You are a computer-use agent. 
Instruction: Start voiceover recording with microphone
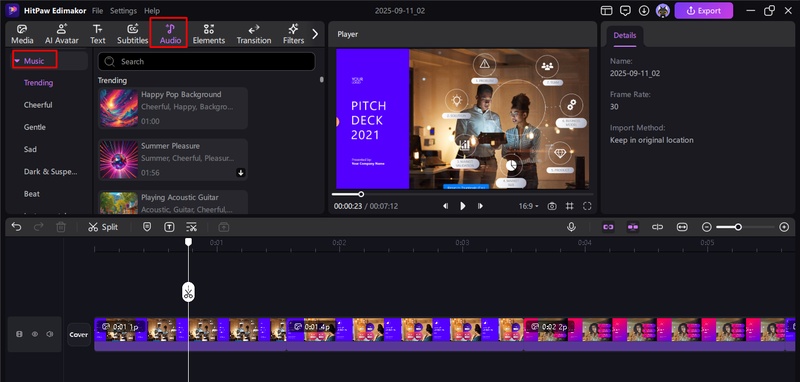571,227
